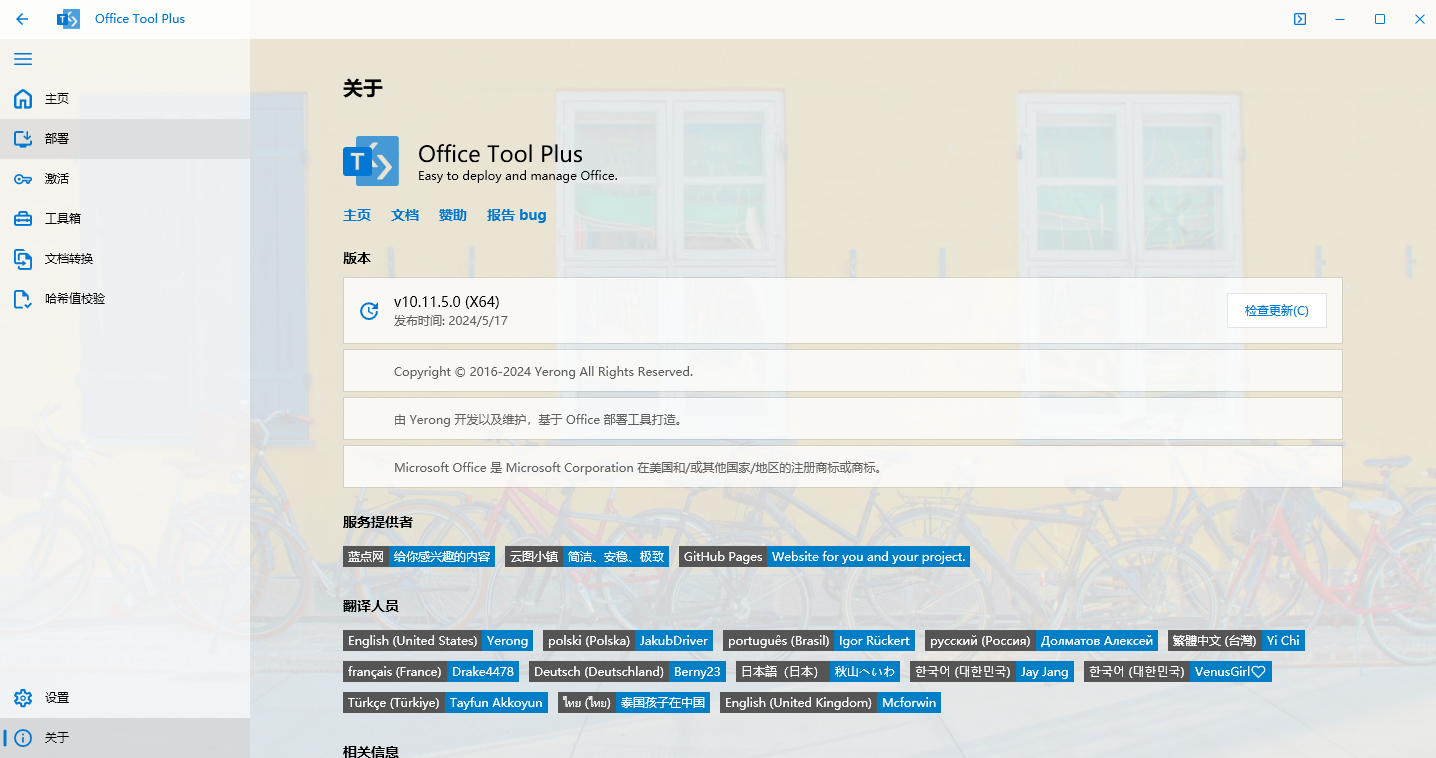1436x758 pixels.
Task: Click the large Office Tool Plus logo
Action: tap(371, 161)
